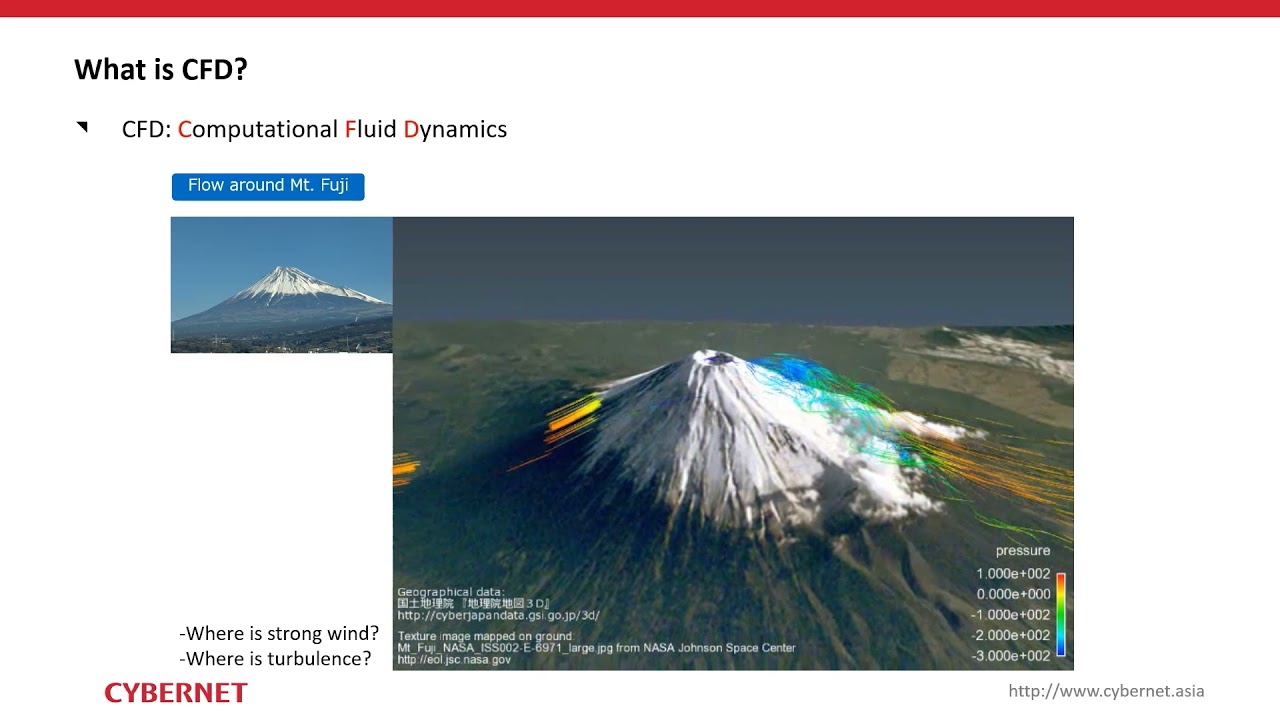Click the 'What is CFD?' slide title

[160, 70]
